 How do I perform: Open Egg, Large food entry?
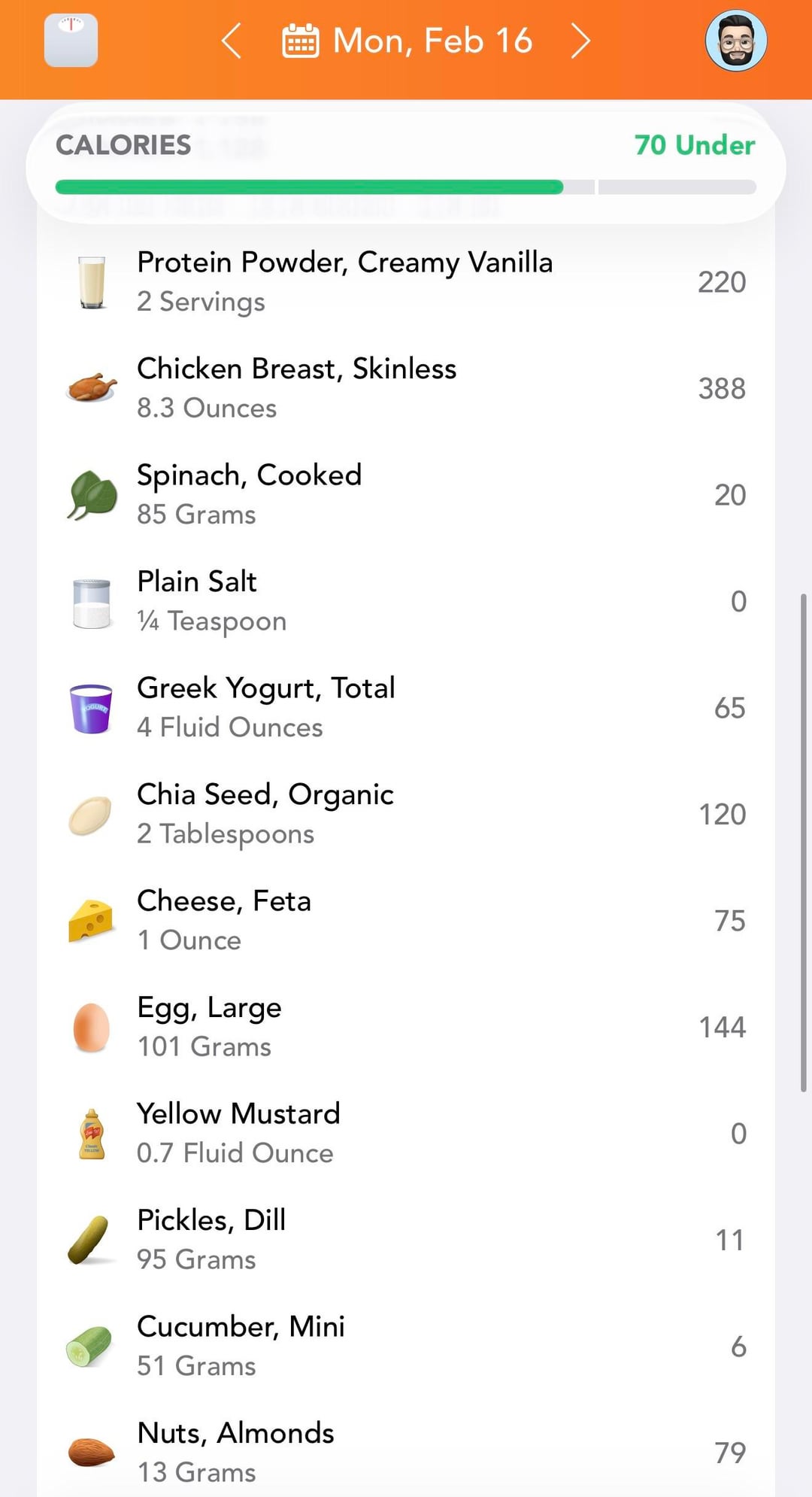pyautogui.click(x=406, y=1027)
